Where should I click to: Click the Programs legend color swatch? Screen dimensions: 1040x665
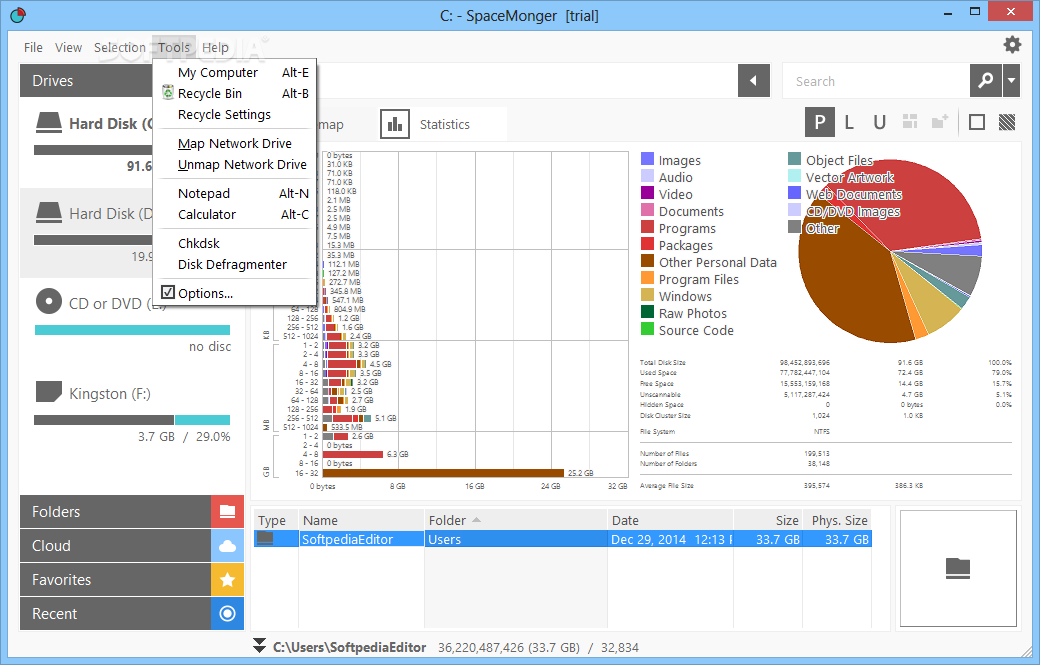click(647, 227)
